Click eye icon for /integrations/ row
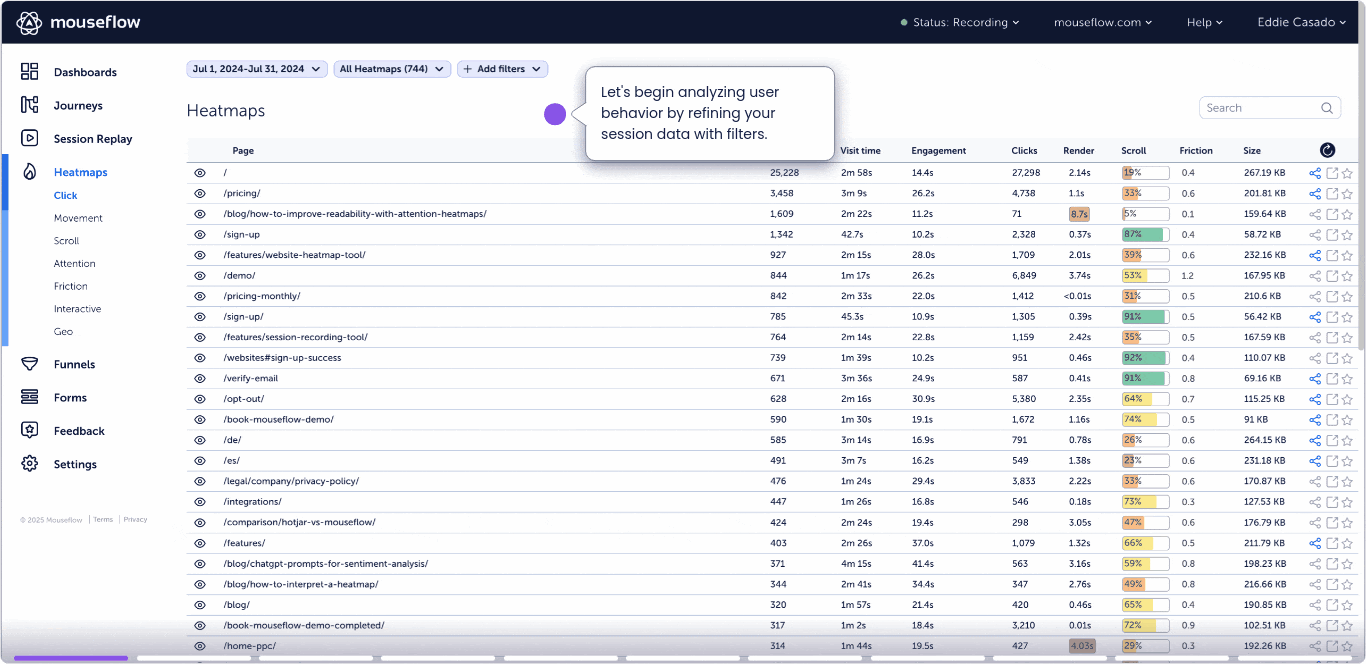Screen dimensions: 1366x664 [200, 502]
